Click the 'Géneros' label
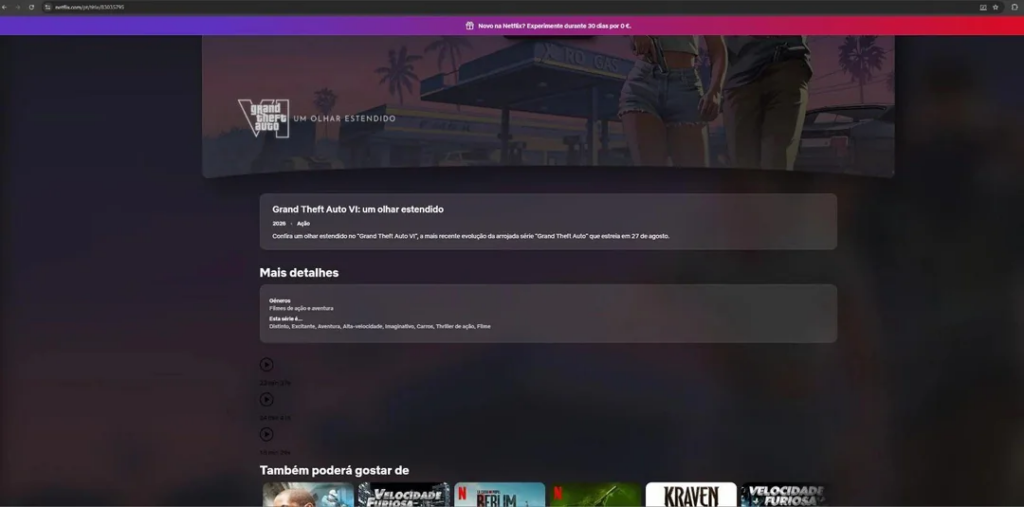This screenshot has height=507, width=1024. pyautogui.click(x=280, y=301)
